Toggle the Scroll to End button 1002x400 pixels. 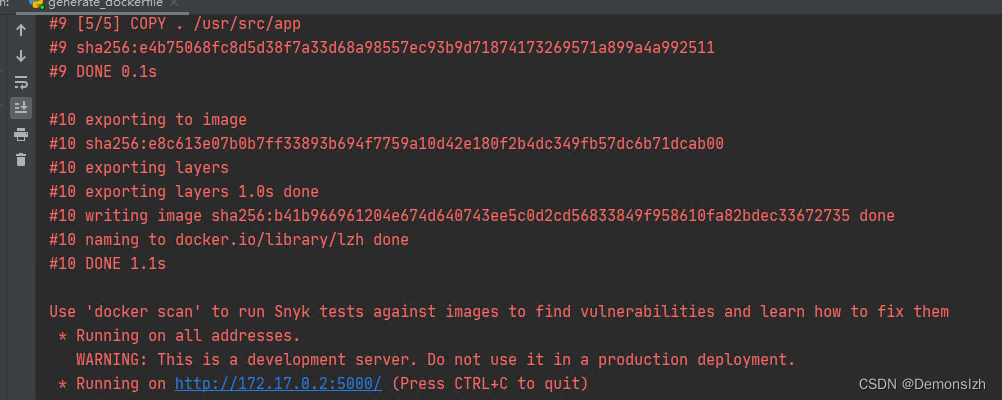coord(21,107)
